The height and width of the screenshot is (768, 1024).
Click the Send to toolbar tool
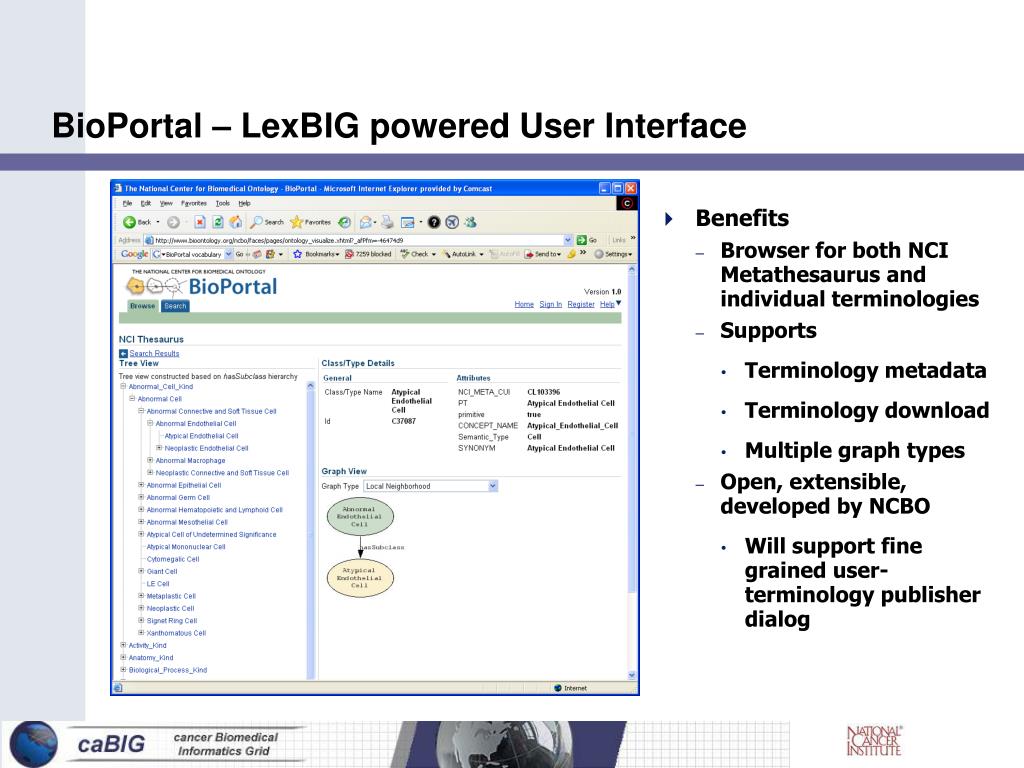click(x=543, y=254)
